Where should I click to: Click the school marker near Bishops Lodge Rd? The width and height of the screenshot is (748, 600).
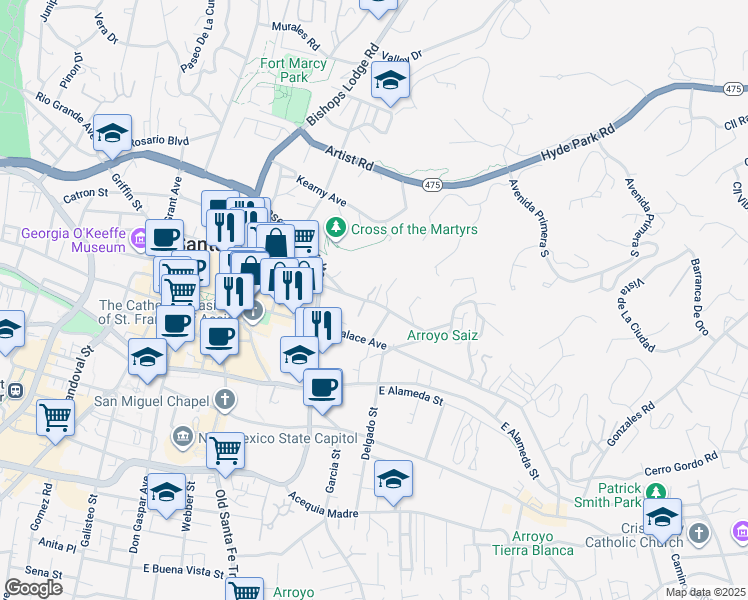tap(390, 82)
